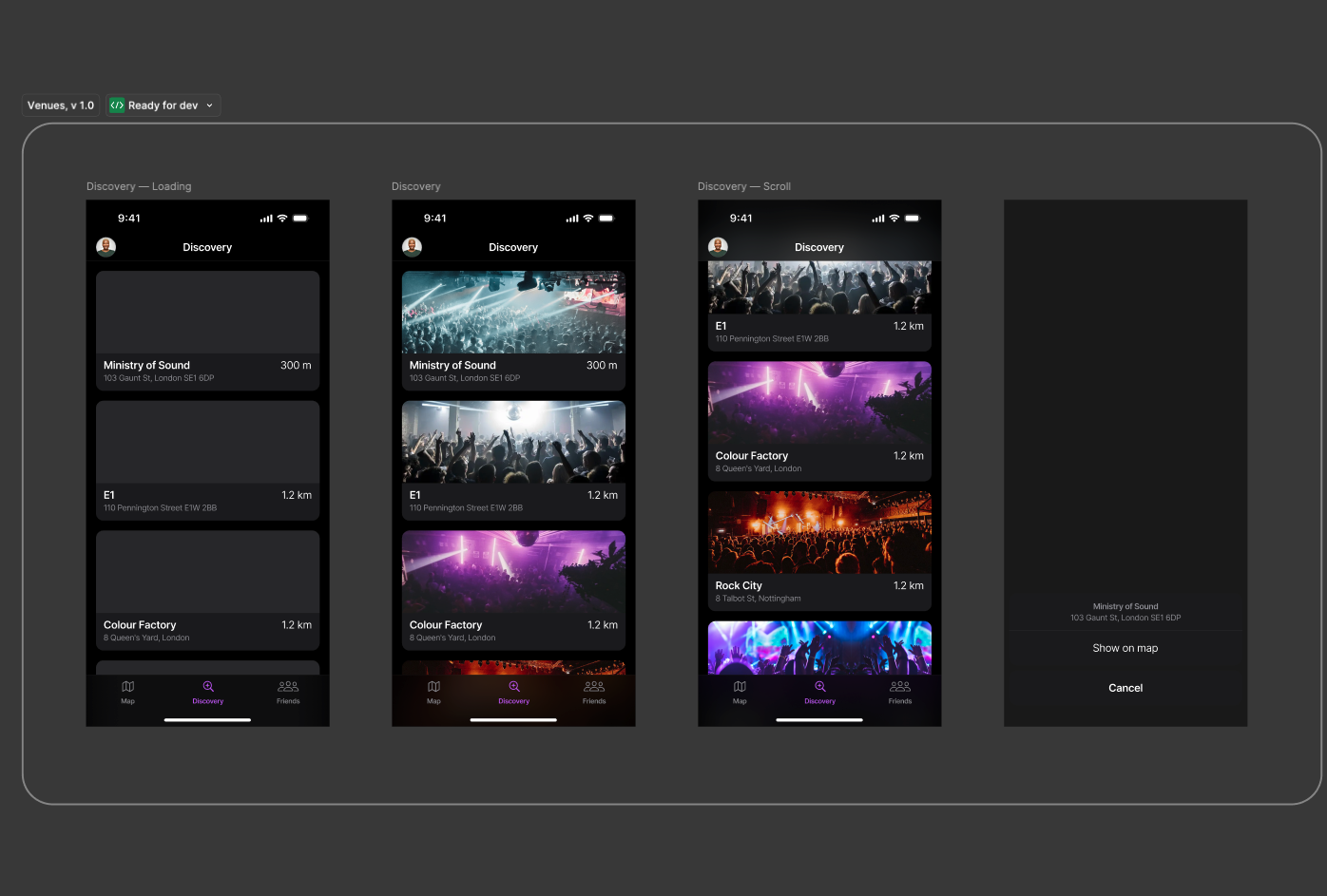Click Ministry of Sound crowd photo in Discovery frame
The image size is (1327, 896).
[513, 313]
